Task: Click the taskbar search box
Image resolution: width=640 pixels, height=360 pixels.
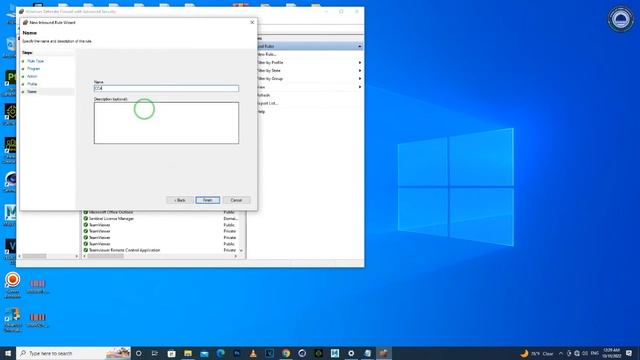Action: [x=73, y=353]
